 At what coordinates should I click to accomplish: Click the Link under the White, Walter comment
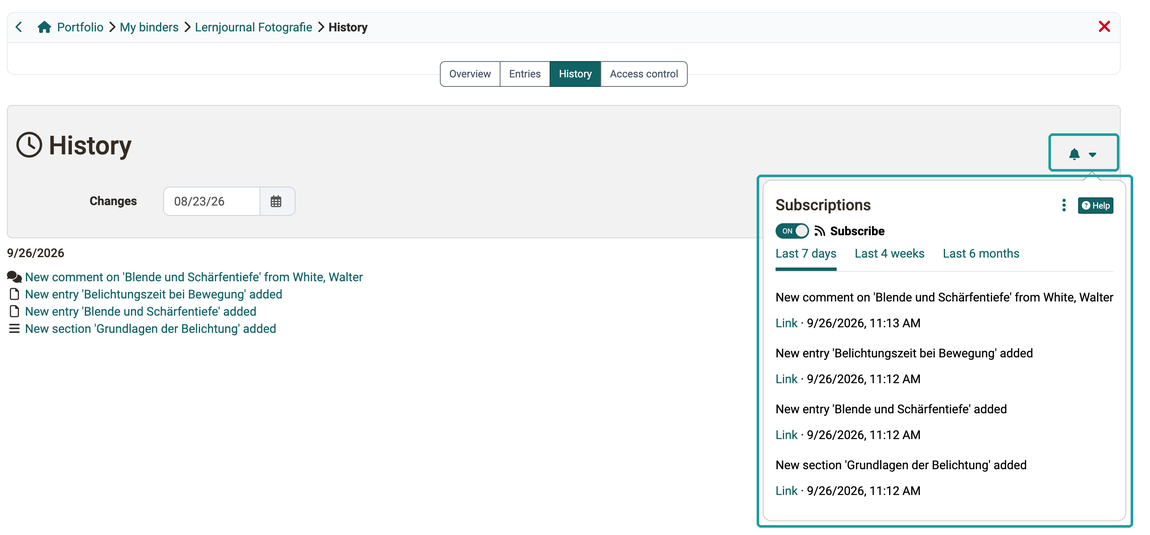tap(786, 323)
